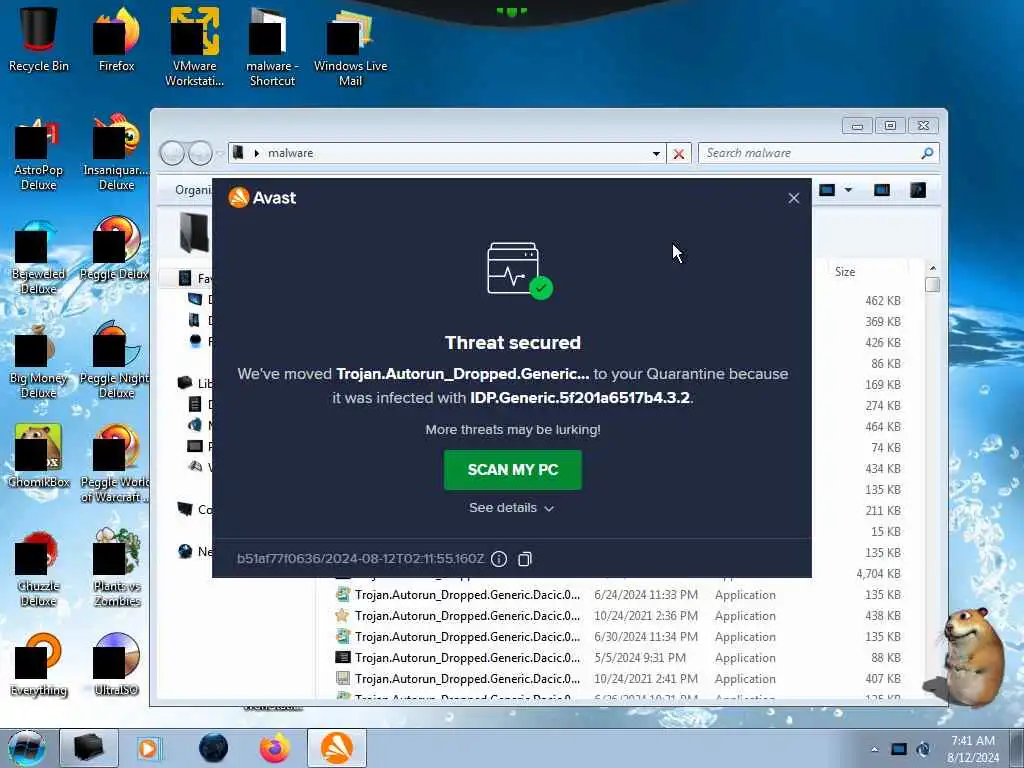Click Firefox icon in the taskbar

click(x=275, y=748)
